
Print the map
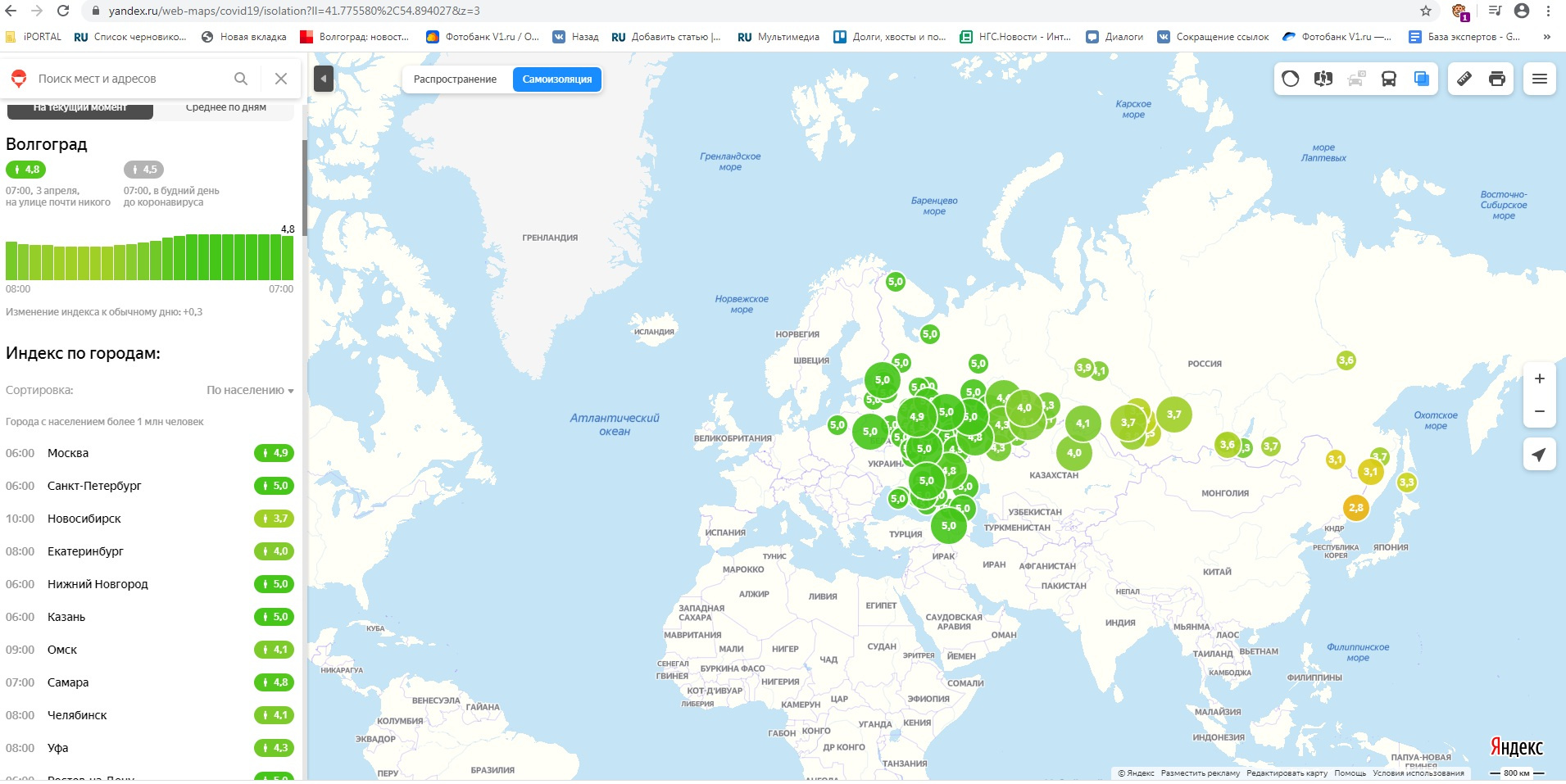tap(1497, 79)
